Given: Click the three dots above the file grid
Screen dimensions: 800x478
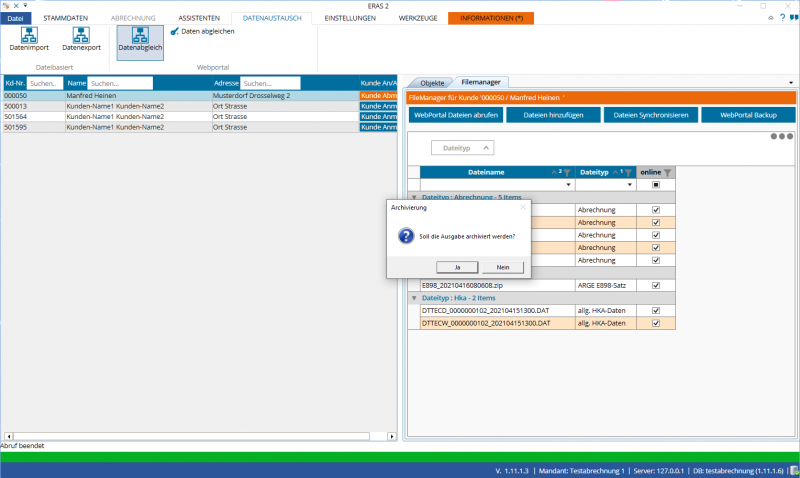Looking at the screenshot, I should point(782,136).
